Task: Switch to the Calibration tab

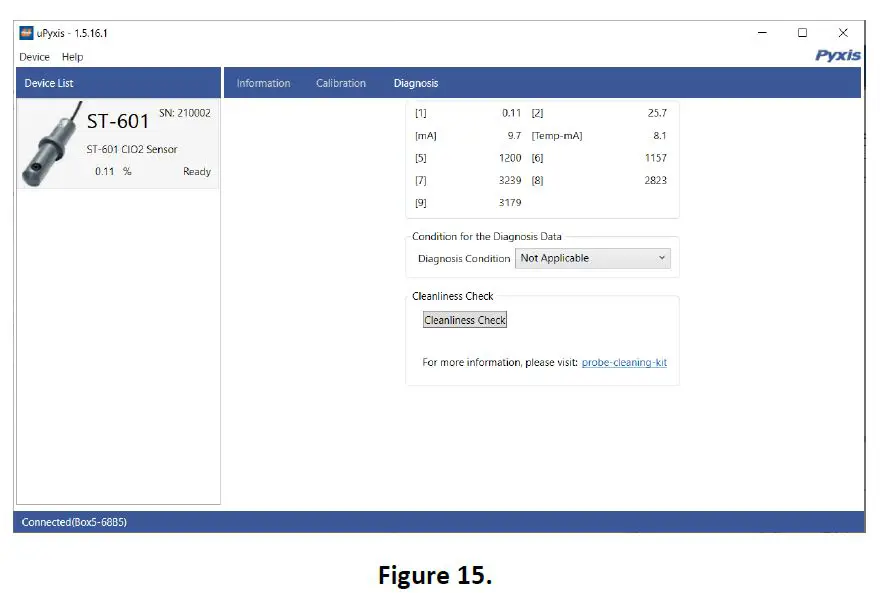Action: click(341, 83)
